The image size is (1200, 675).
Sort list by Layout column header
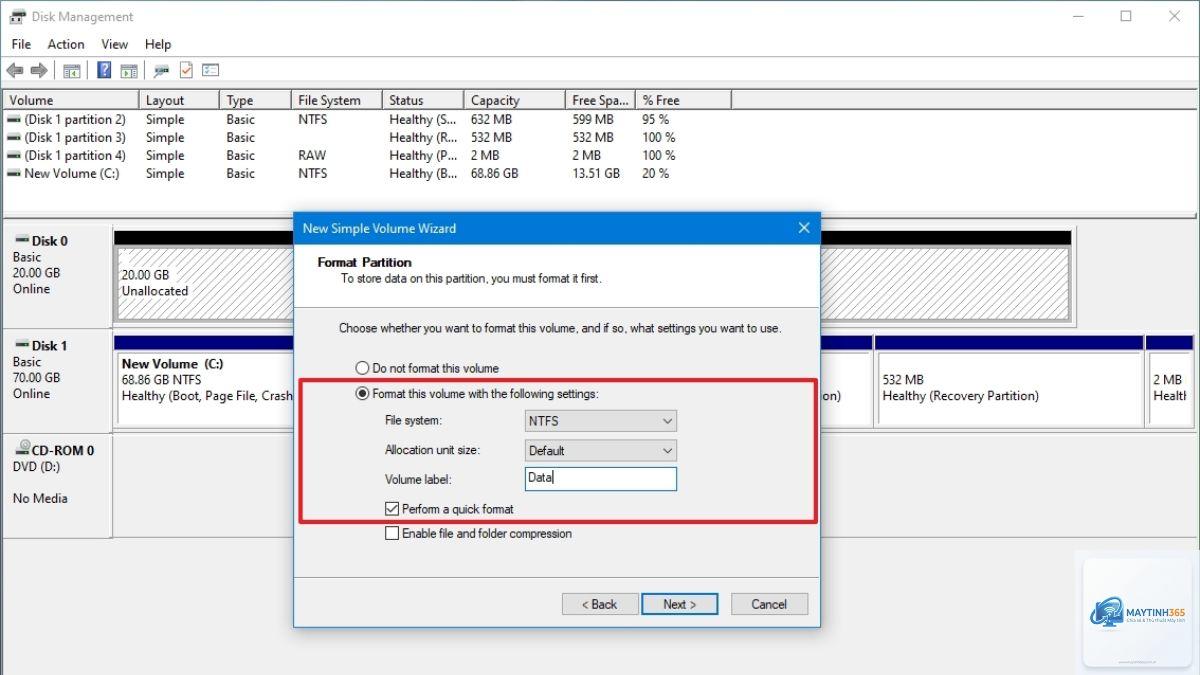tap(179, 100)
